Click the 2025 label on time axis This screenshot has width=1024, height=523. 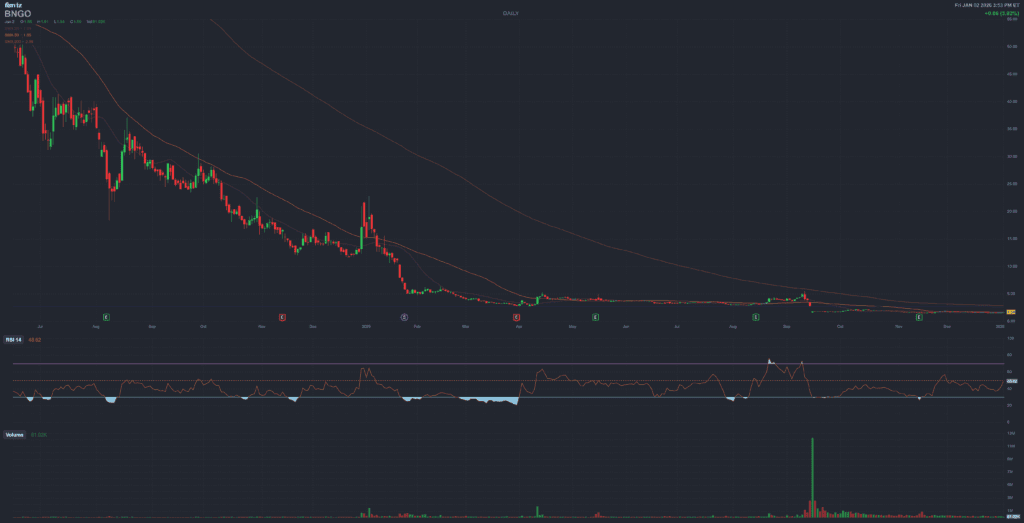(367, 326)
